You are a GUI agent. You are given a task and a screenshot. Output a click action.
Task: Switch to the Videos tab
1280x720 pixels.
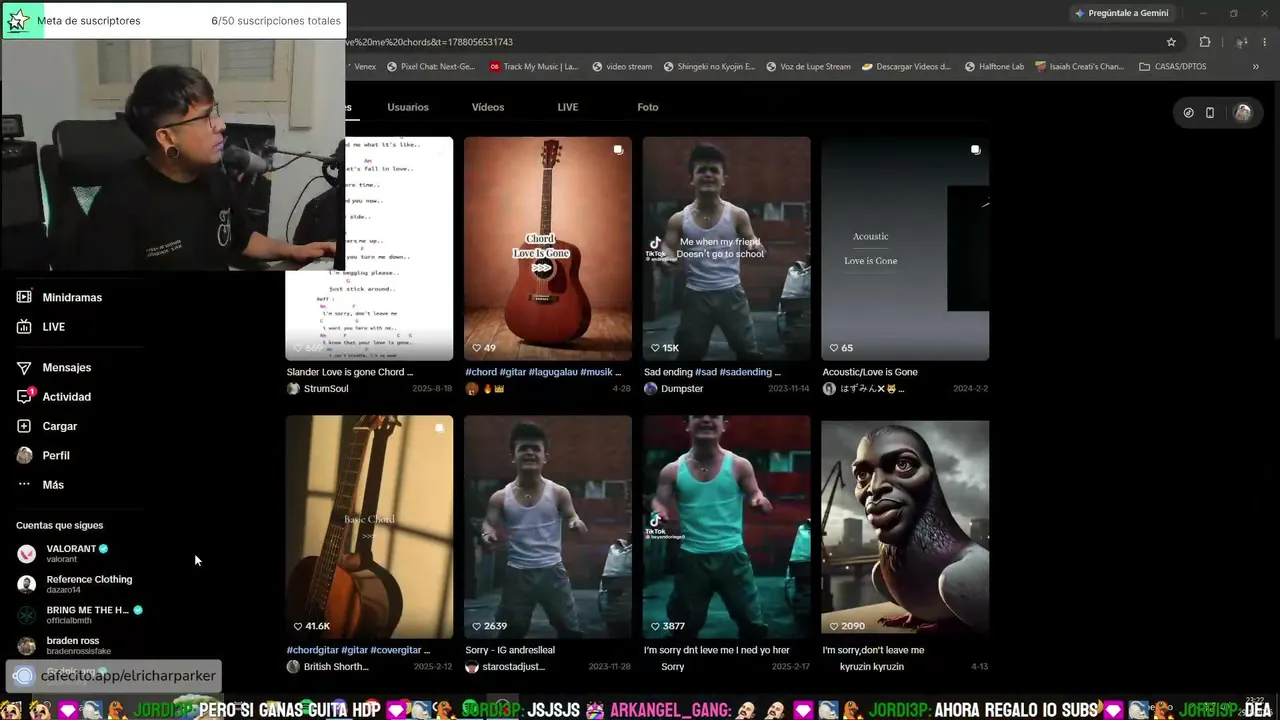tap(488, 107)
